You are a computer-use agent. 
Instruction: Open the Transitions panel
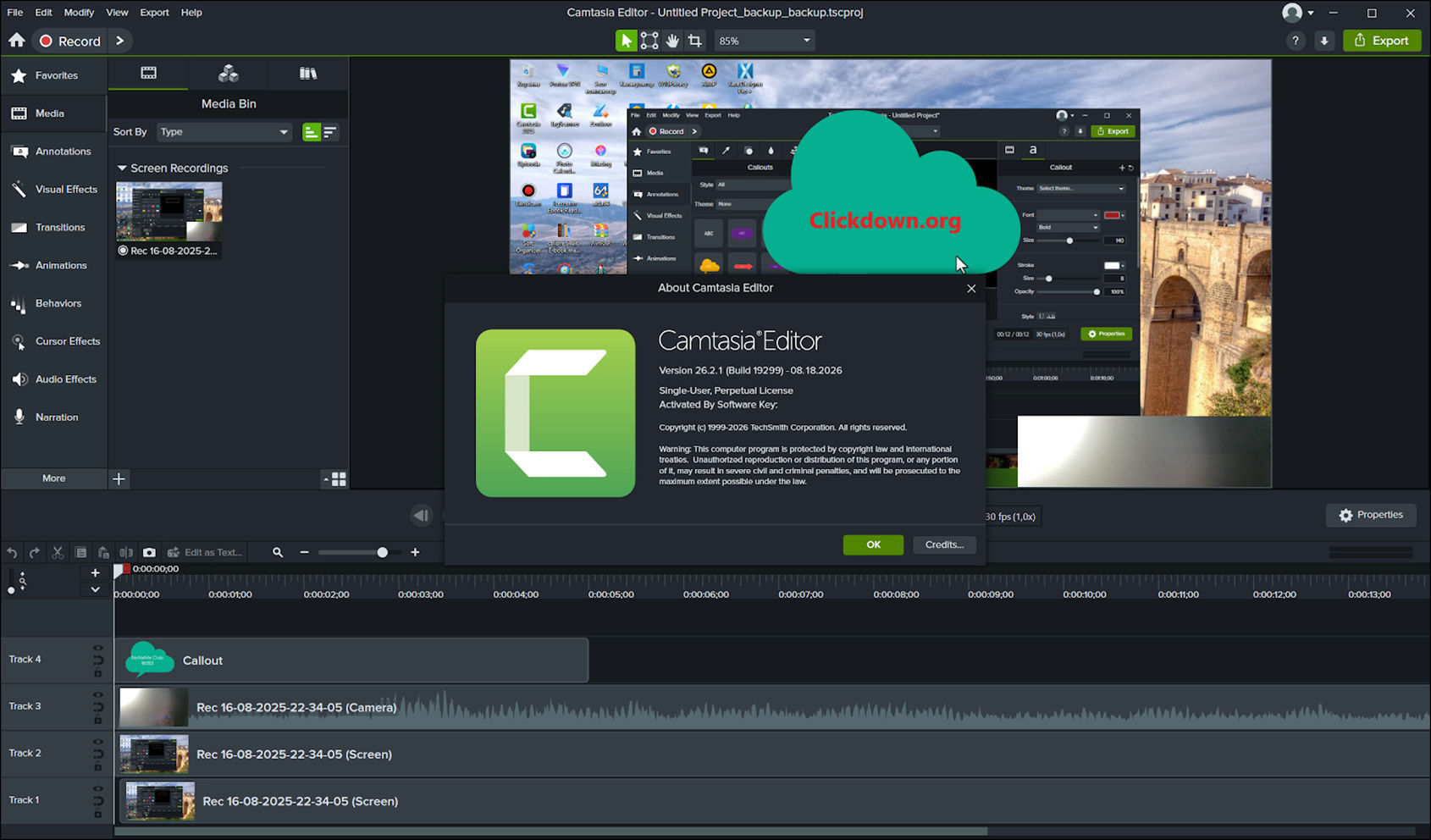(53, 228)
